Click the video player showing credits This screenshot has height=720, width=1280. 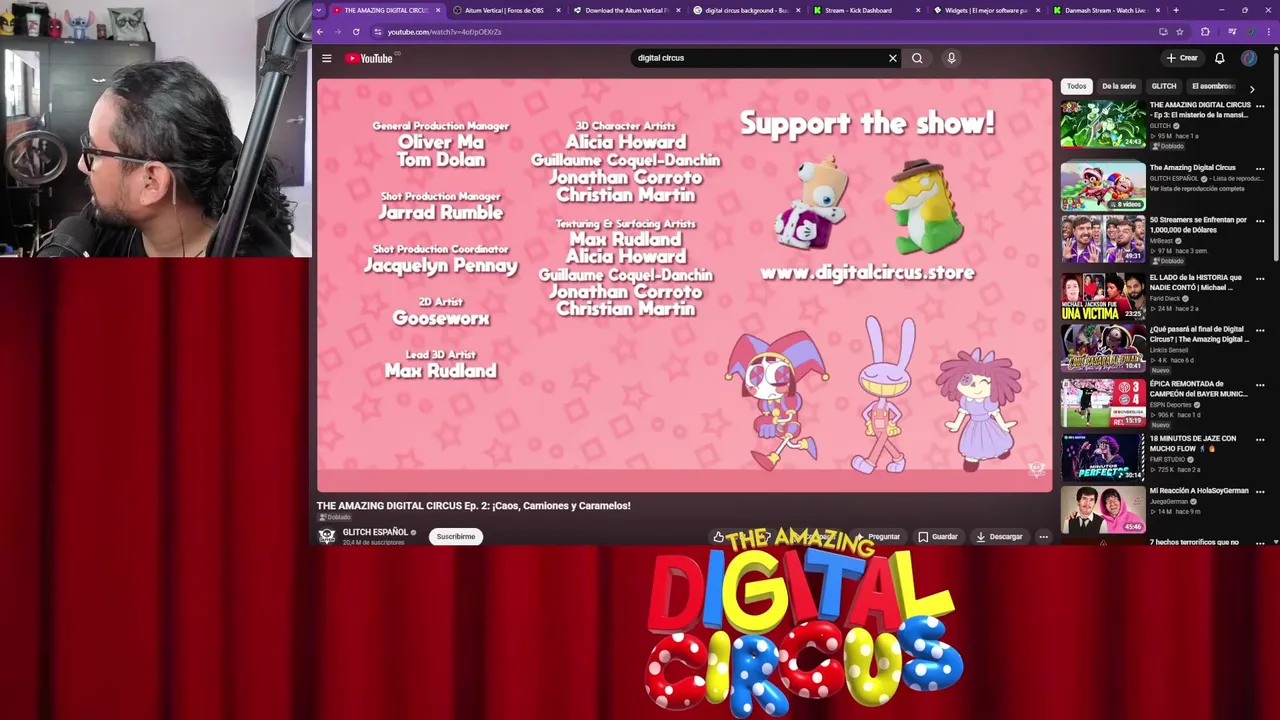pyautogui.click(x=684, y=285)
